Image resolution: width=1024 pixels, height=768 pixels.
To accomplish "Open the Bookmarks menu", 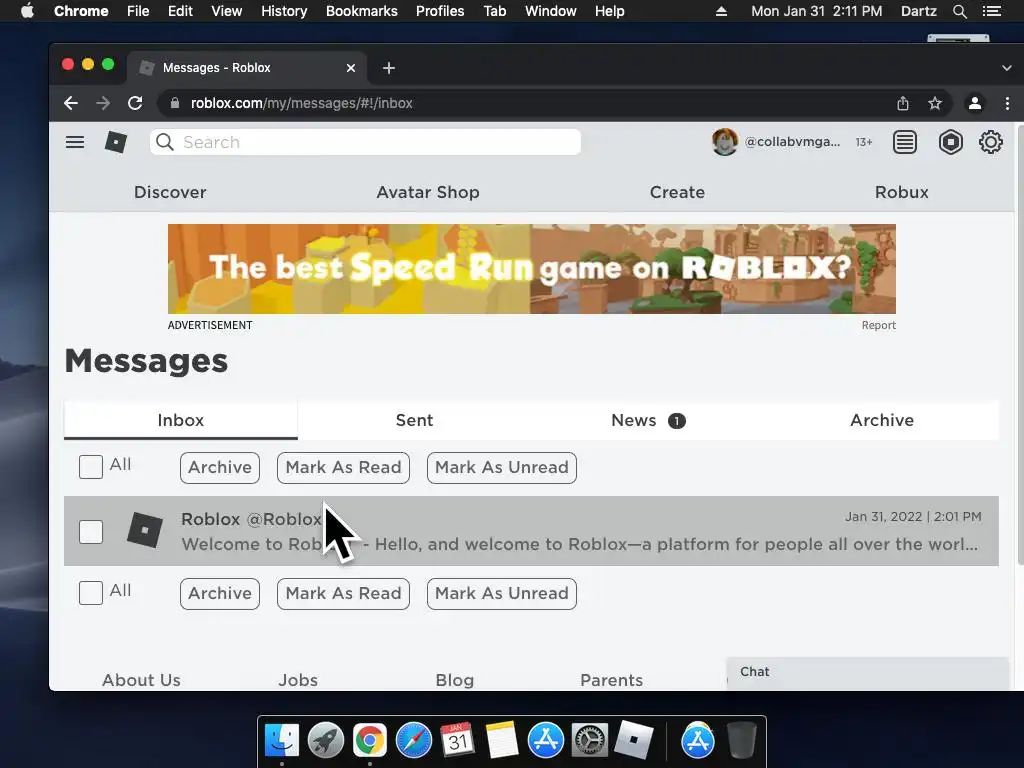I will click(x=362, y=11).
